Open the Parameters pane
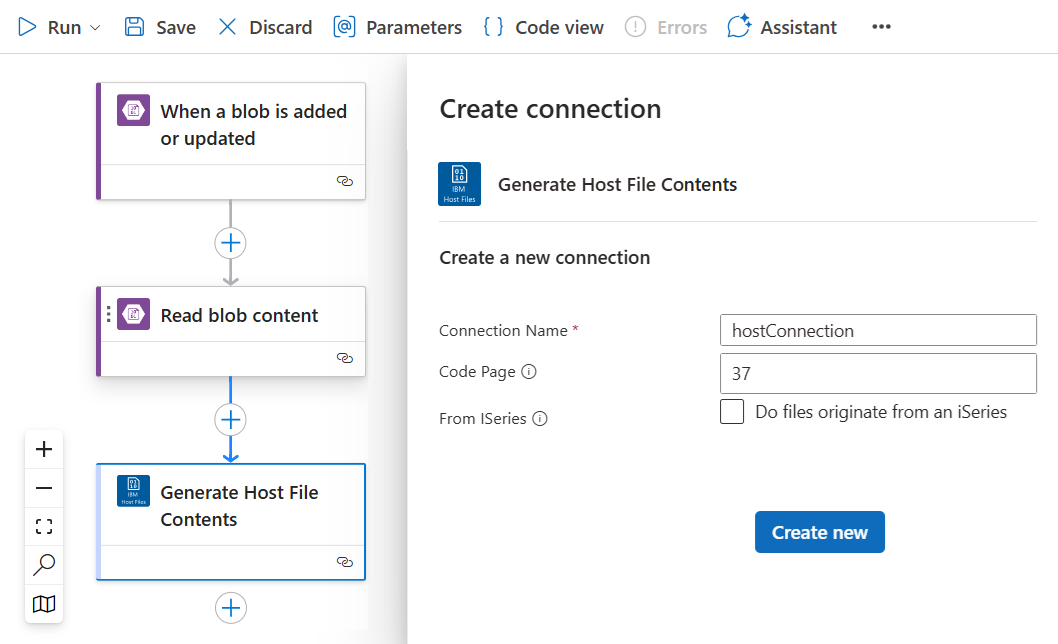The height and width of the screenshot is (644, 1058). 397,27
